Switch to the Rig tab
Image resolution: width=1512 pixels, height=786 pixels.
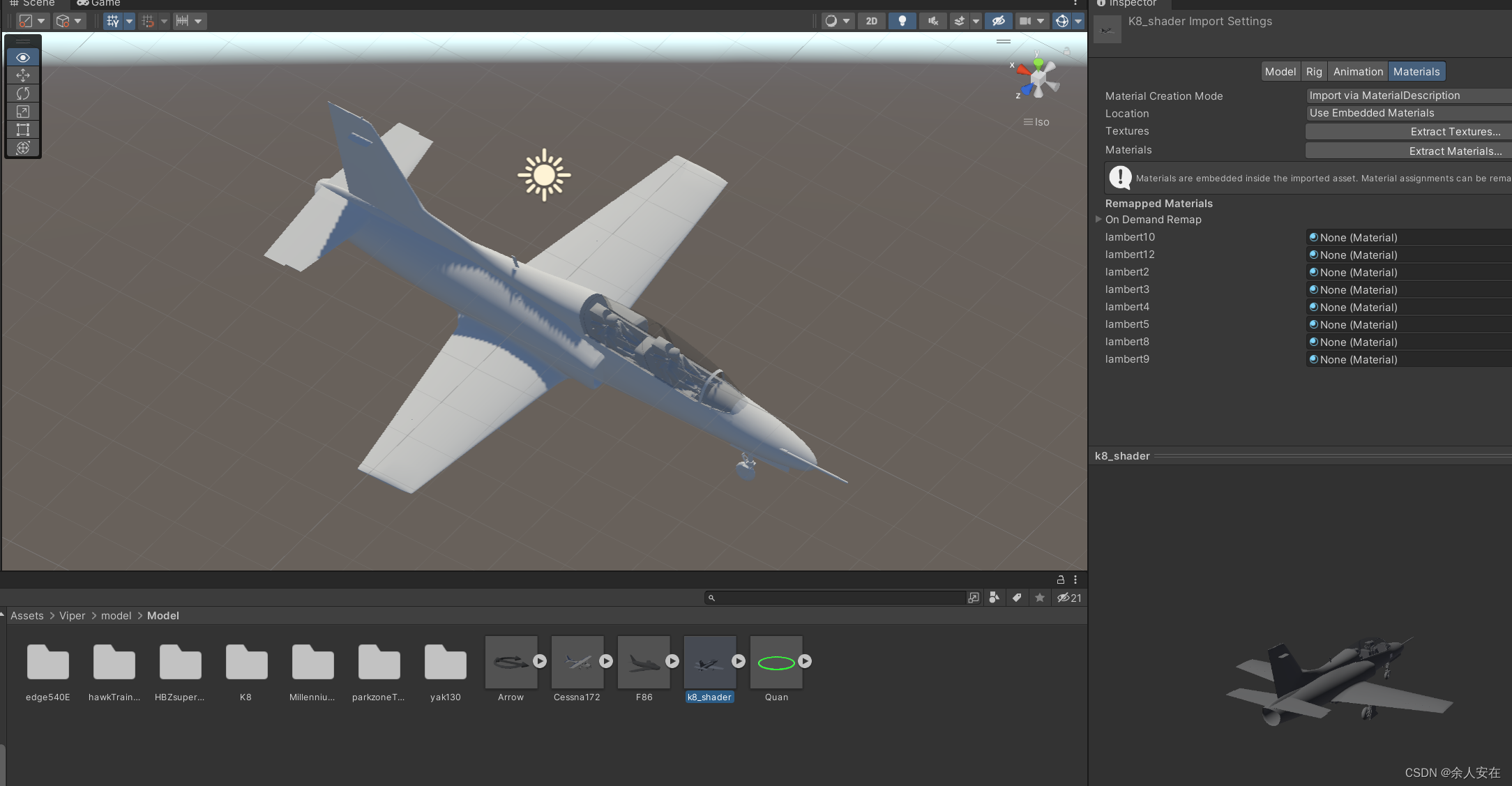click(x=1313, y=71)
